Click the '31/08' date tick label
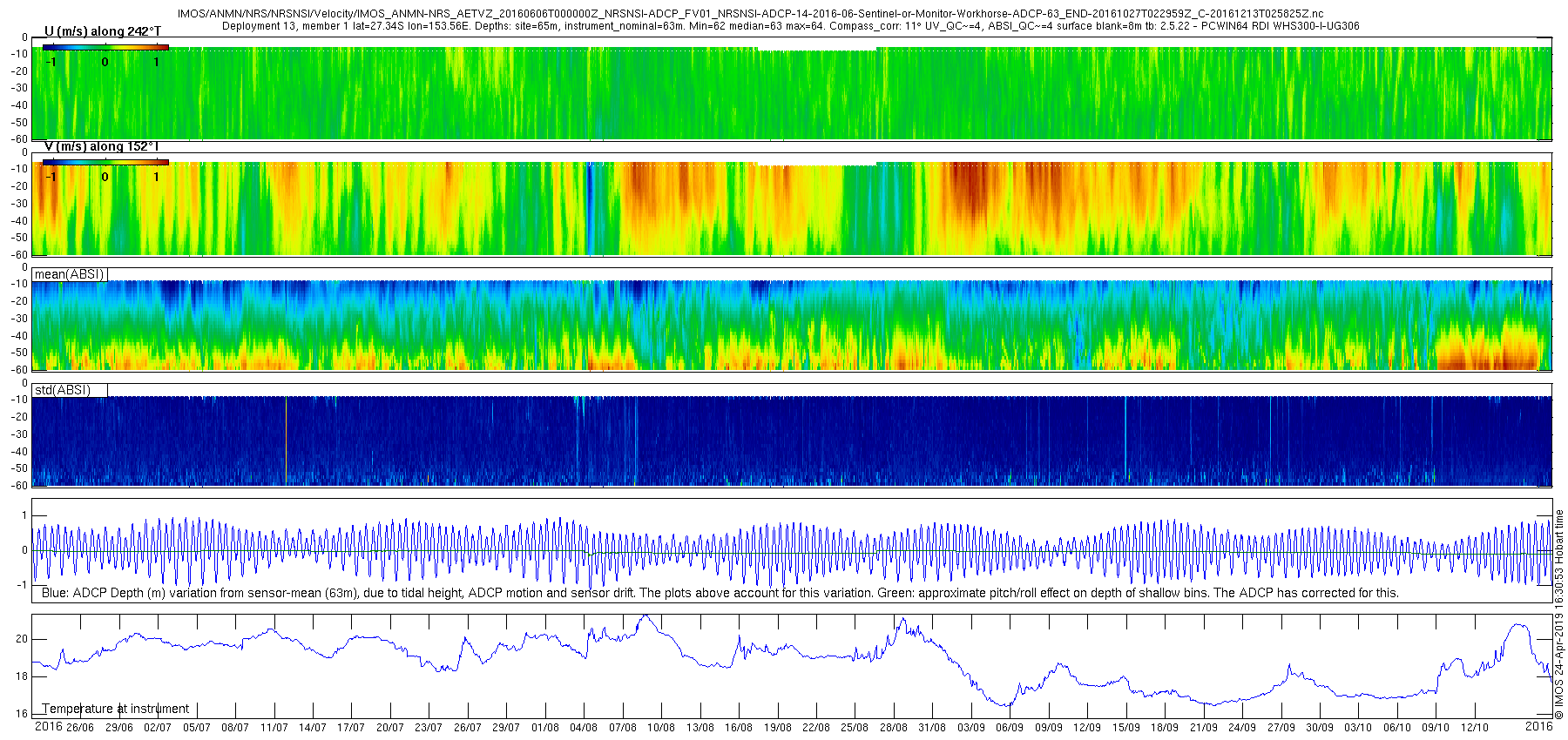The image size is (1568, 740). (932, 728)
